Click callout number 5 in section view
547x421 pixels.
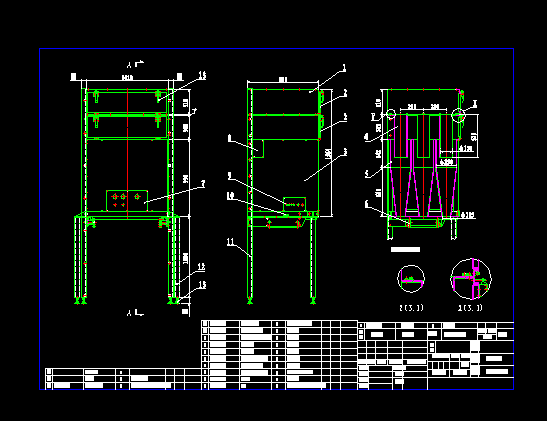click(x=367, y=173)
